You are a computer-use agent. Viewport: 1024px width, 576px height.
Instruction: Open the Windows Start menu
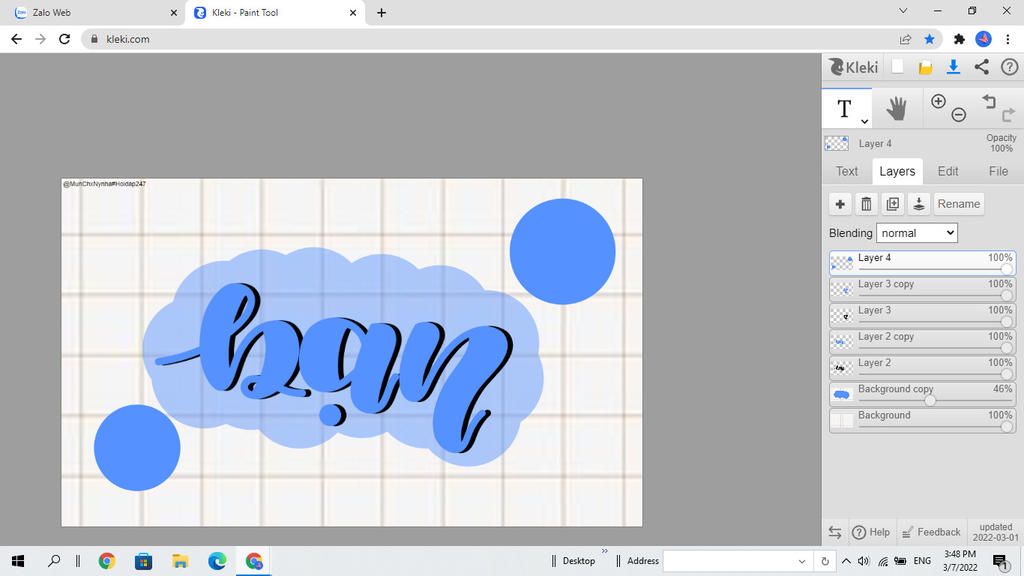(x=18, y=561)
